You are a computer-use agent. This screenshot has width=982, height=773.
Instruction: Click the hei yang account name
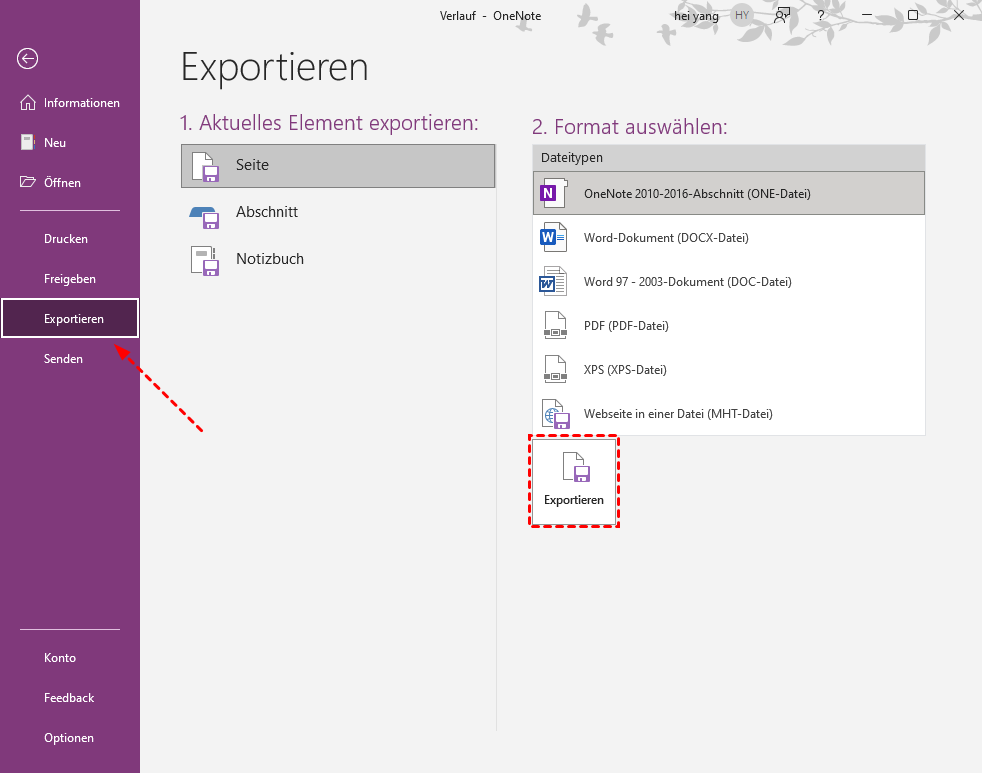pos(696,16)
